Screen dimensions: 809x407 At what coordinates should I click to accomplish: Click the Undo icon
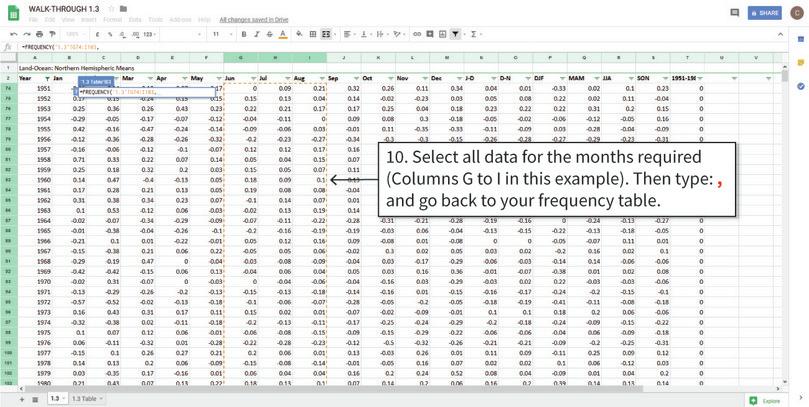click(x=14, y=34)
